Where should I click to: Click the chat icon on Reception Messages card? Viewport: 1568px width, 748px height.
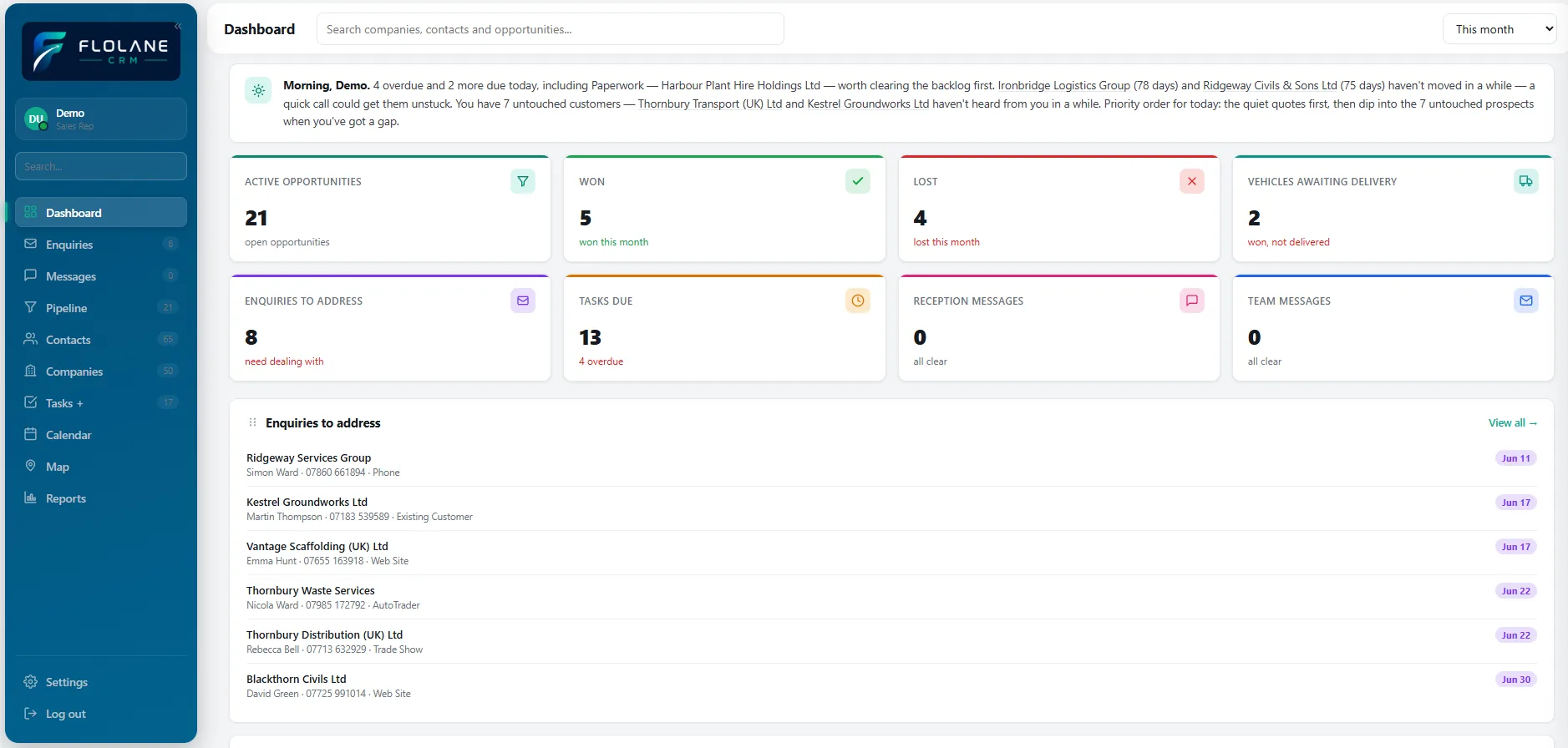[x=1192, y=301]
